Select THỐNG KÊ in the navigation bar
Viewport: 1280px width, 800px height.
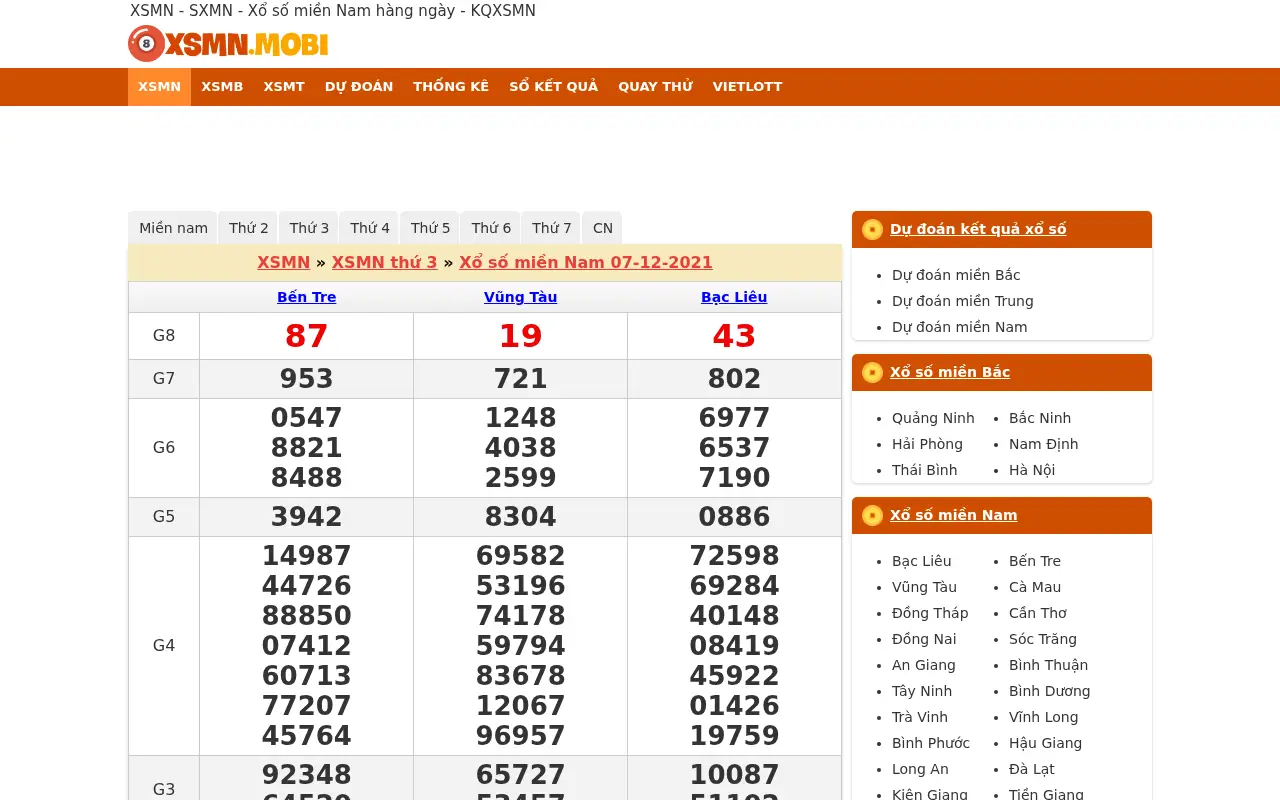click(451, 87)
